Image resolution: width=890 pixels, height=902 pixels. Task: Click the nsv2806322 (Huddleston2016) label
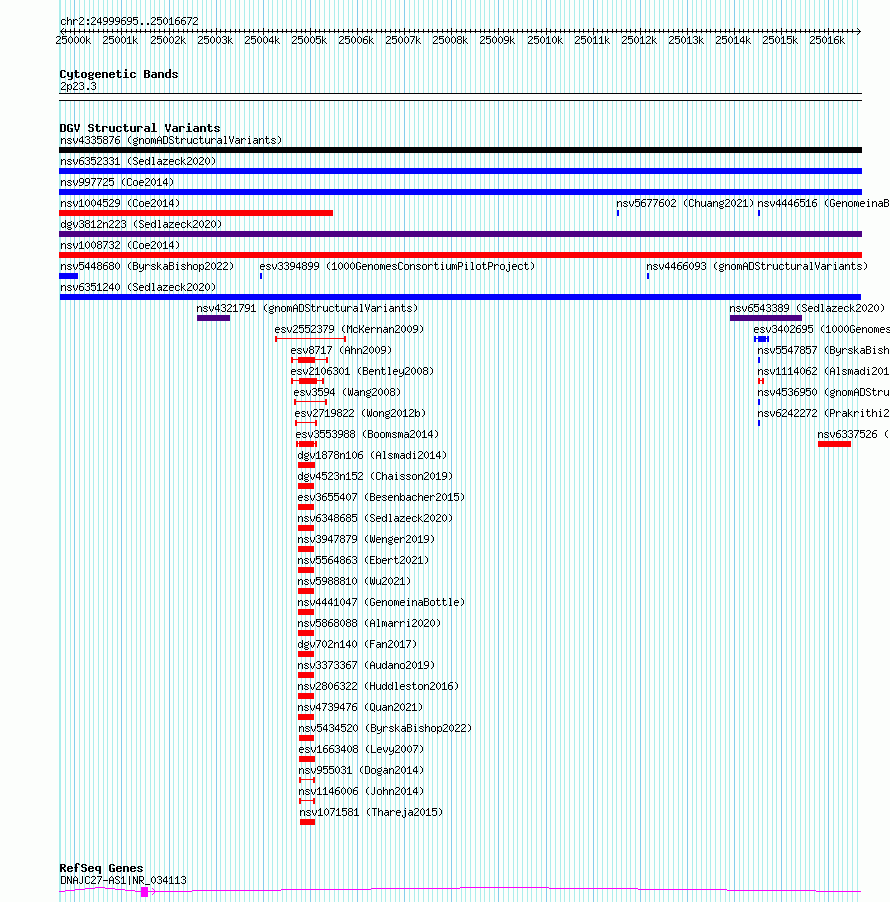378,686
